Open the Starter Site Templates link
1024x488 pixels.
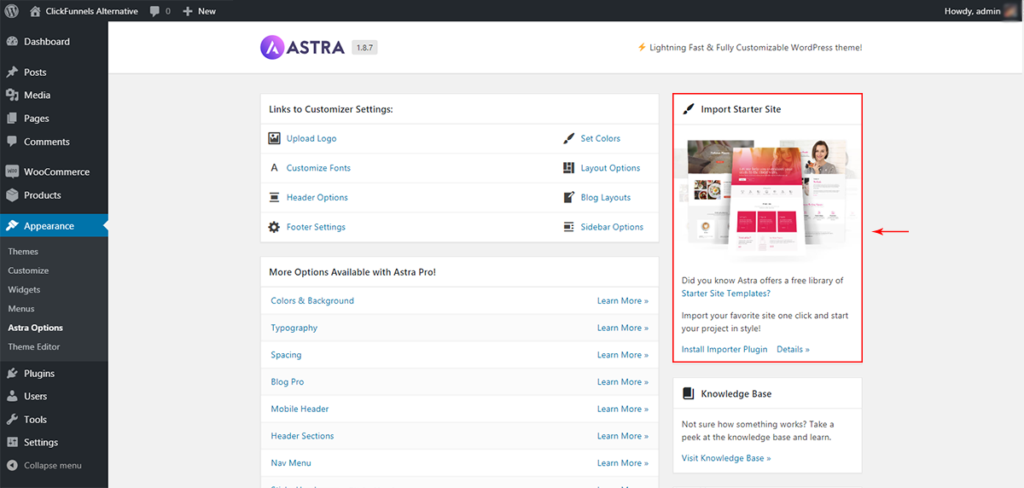click(x=725, y=294)
